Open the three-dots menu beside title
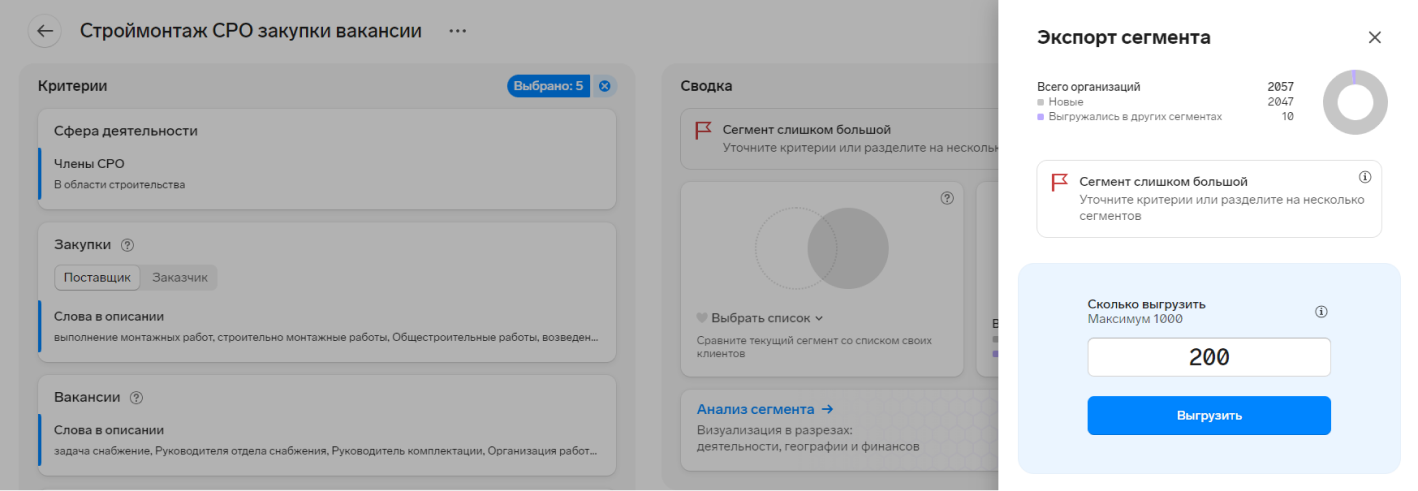Viewport: 1418px width, 491px height. (457, 31)
